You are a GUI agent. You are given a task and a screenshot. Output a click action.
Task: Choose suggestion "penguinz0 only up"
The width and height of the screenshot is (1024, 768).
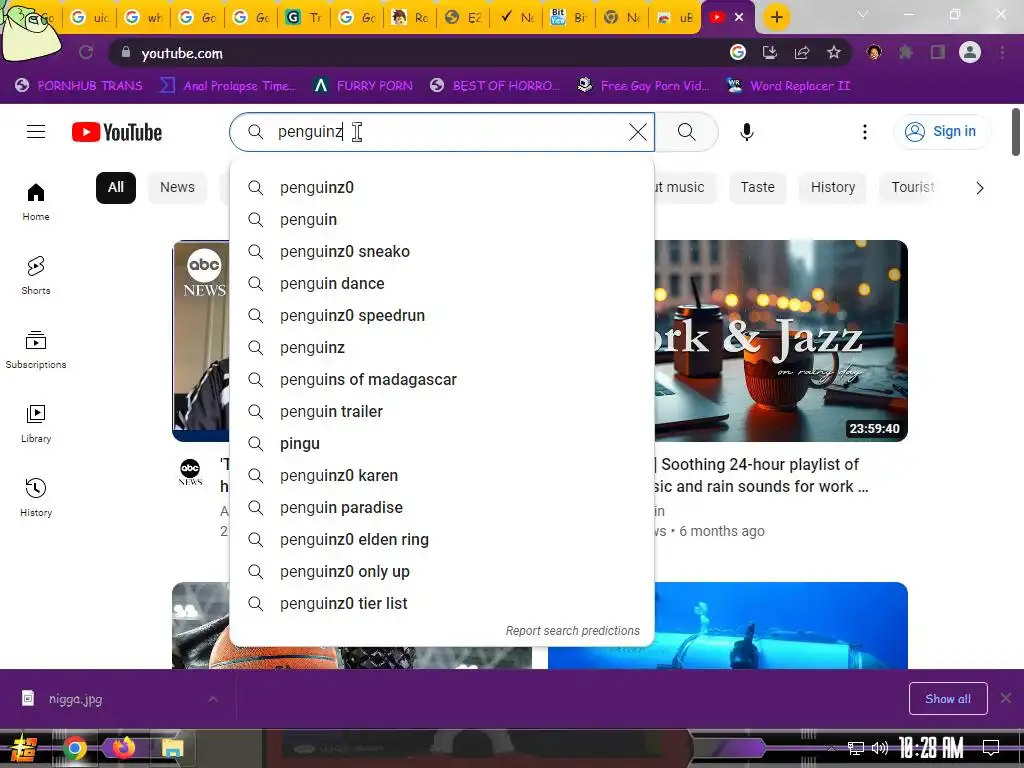click(x=442, y=571)
